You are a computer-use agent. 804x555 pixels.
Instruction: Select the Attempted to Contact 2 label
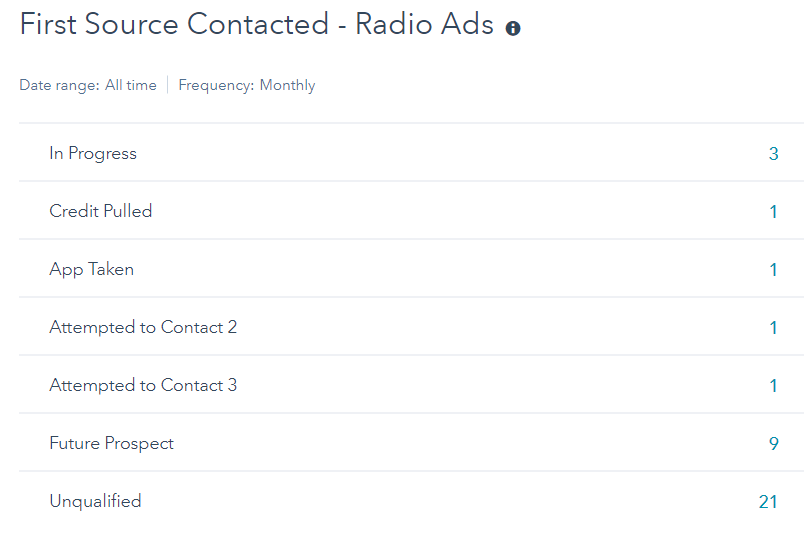(x=143, y=328)
